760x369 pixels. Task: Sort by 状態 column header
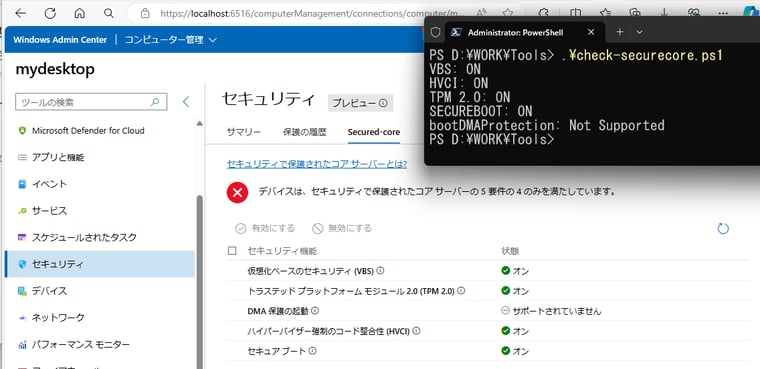[510, 251]
